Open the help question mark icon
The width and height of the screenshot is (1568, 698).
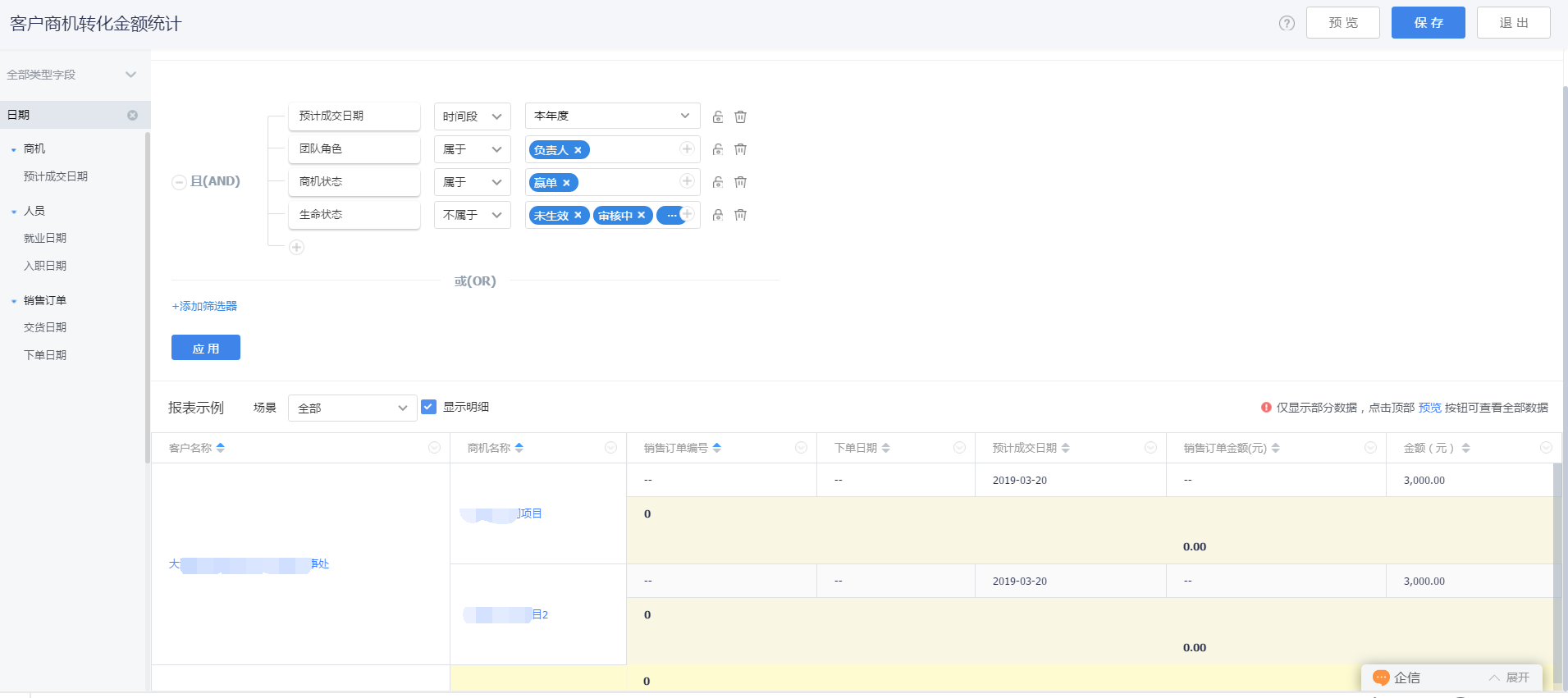click(1287, 23)
